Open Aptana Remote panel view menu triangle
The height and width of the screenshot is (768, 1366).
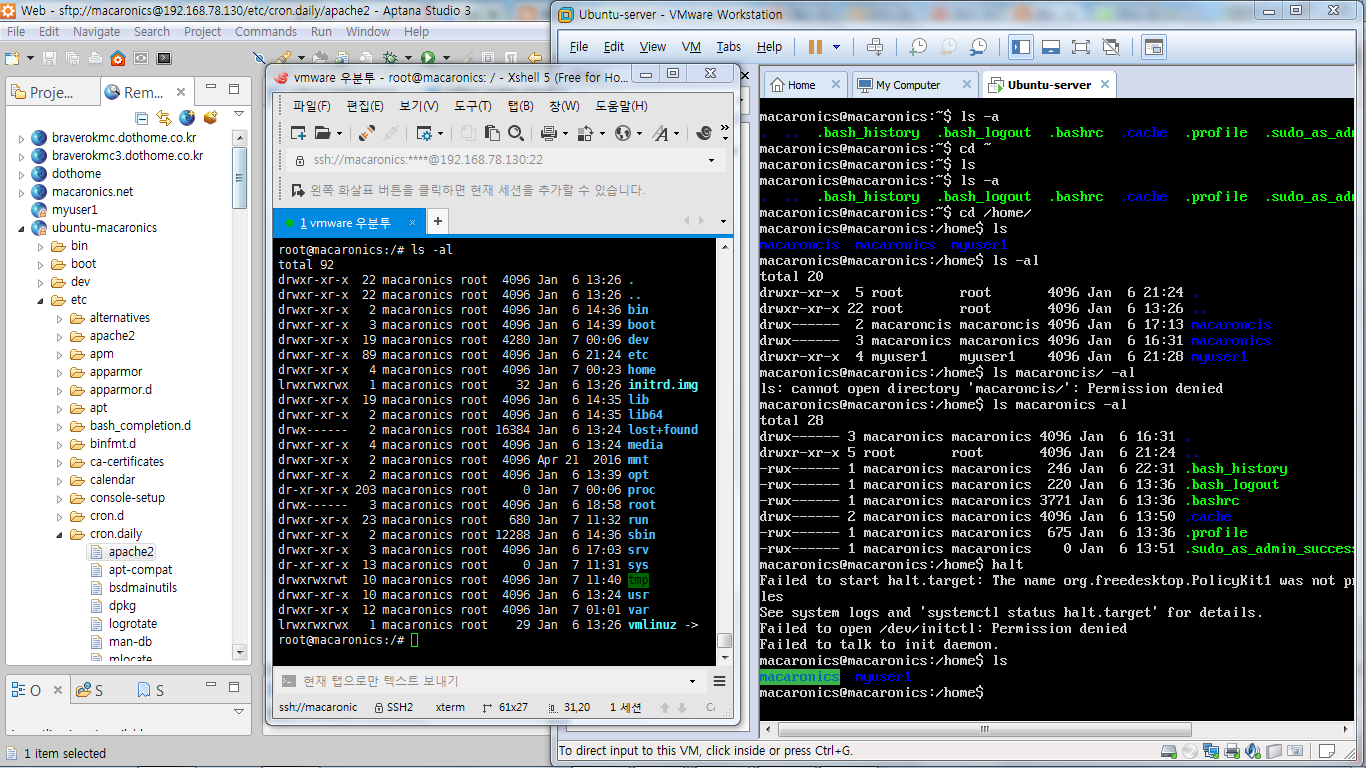click(x=238, y=115)
